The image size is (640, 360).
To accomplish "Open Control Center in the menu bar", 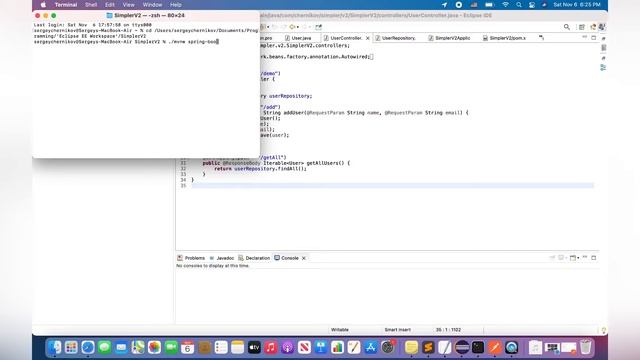I will (532, 5).
